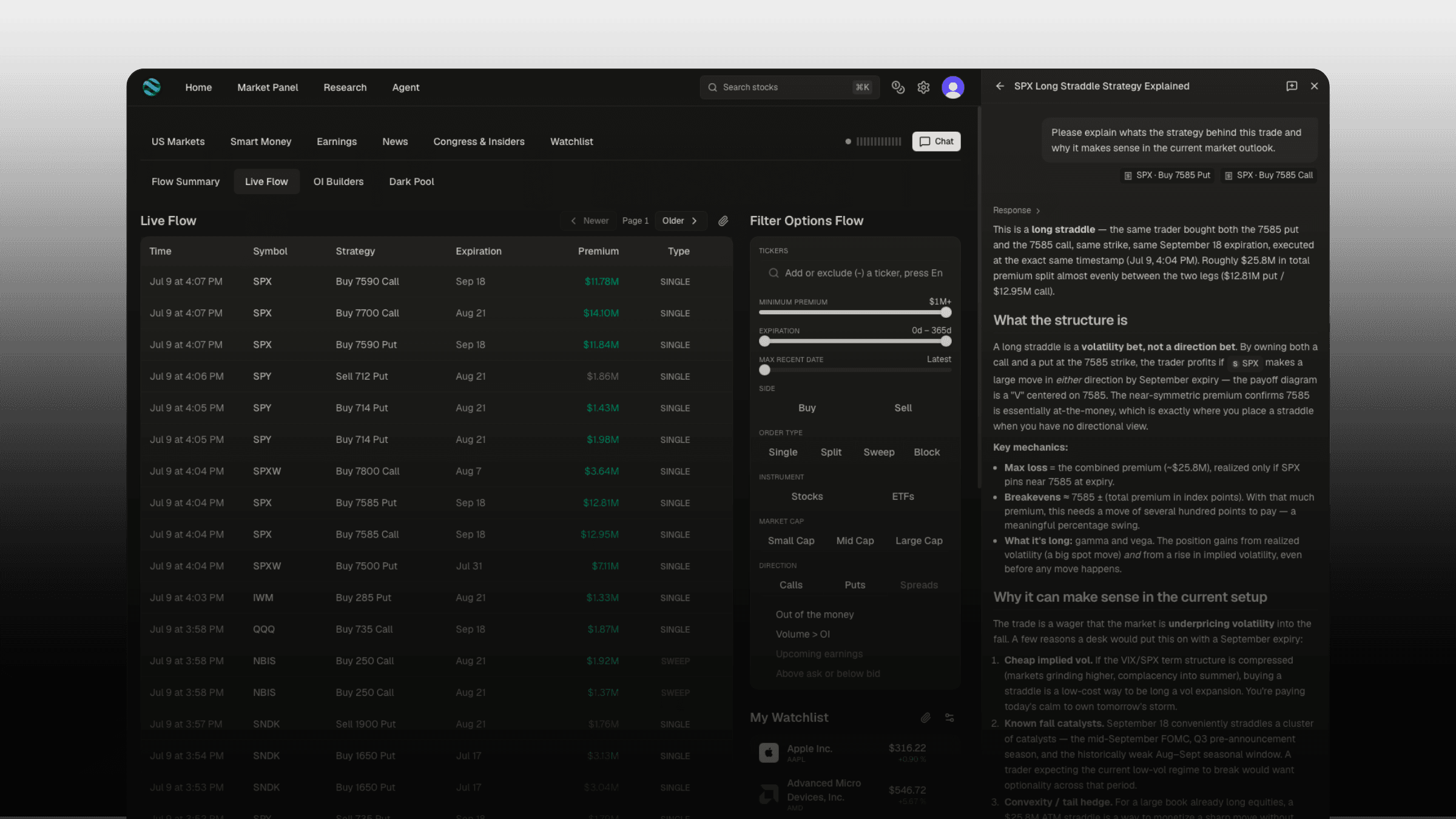The image size is (1456, 819).
Task: Go to Newer page of flow
Action: [x=589, y=221]
